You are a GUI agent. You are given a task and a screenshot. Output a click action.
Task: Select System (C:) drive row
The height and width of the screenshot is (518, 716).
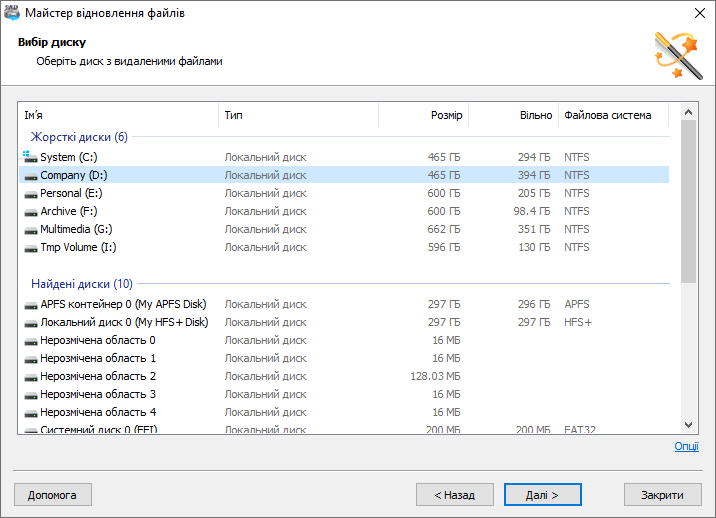[x=344, y=157]
